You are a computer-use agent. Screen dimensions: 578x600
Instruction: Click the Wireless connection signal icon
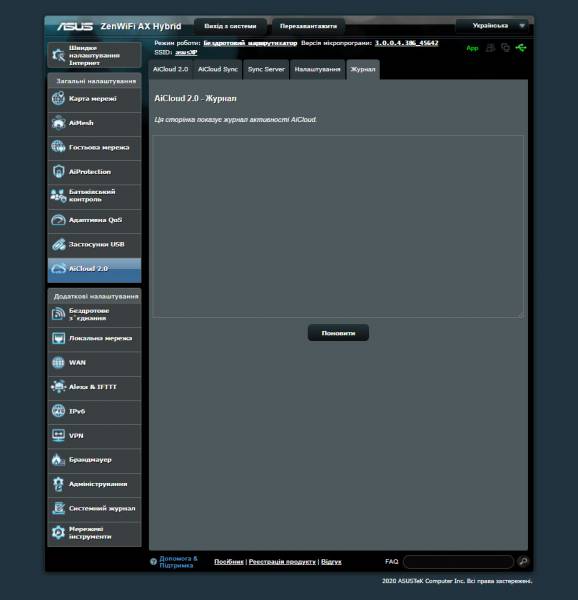(58, 314)
